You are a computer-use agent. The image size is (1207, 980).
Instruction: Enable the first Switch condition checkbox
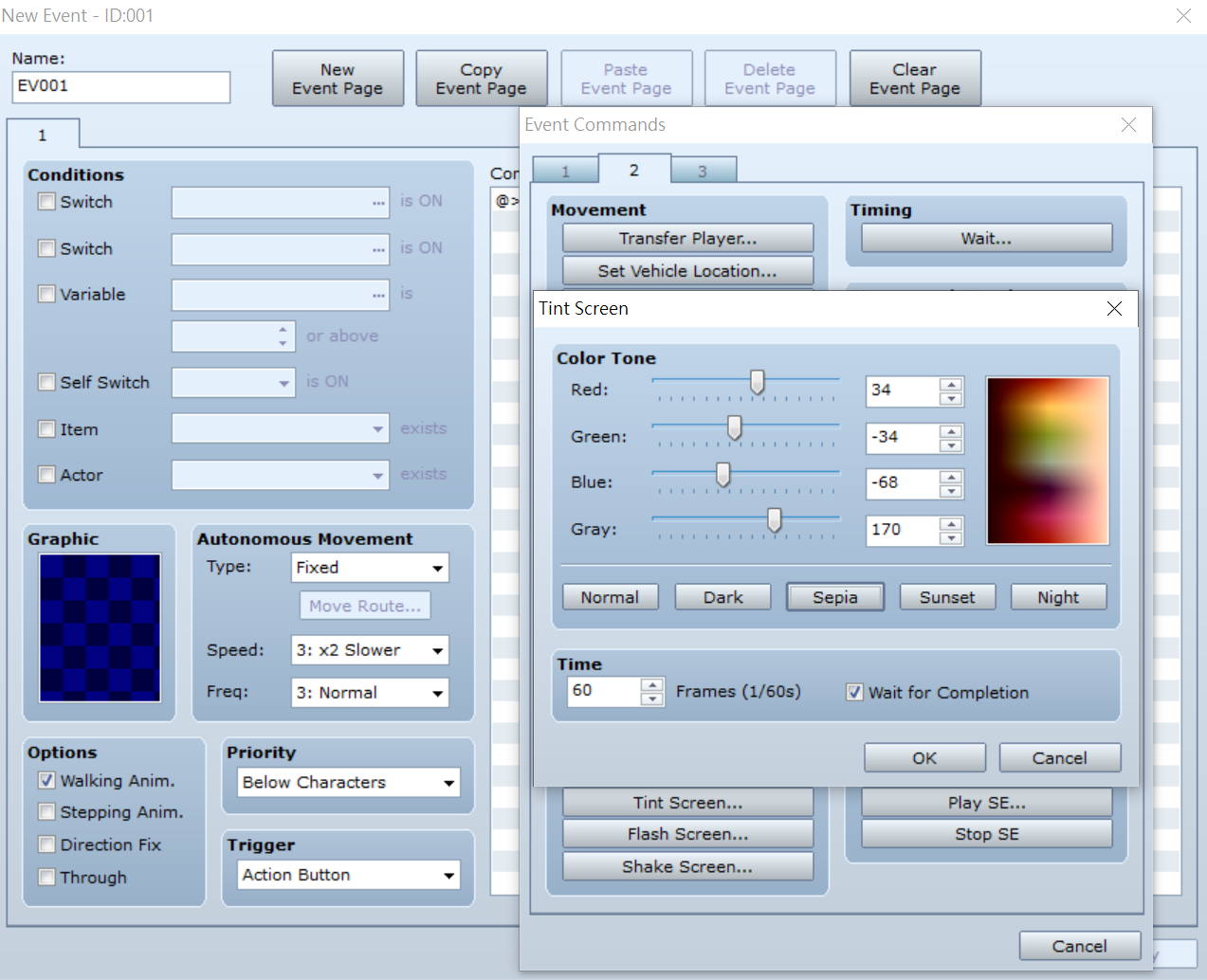click(46, 201)
